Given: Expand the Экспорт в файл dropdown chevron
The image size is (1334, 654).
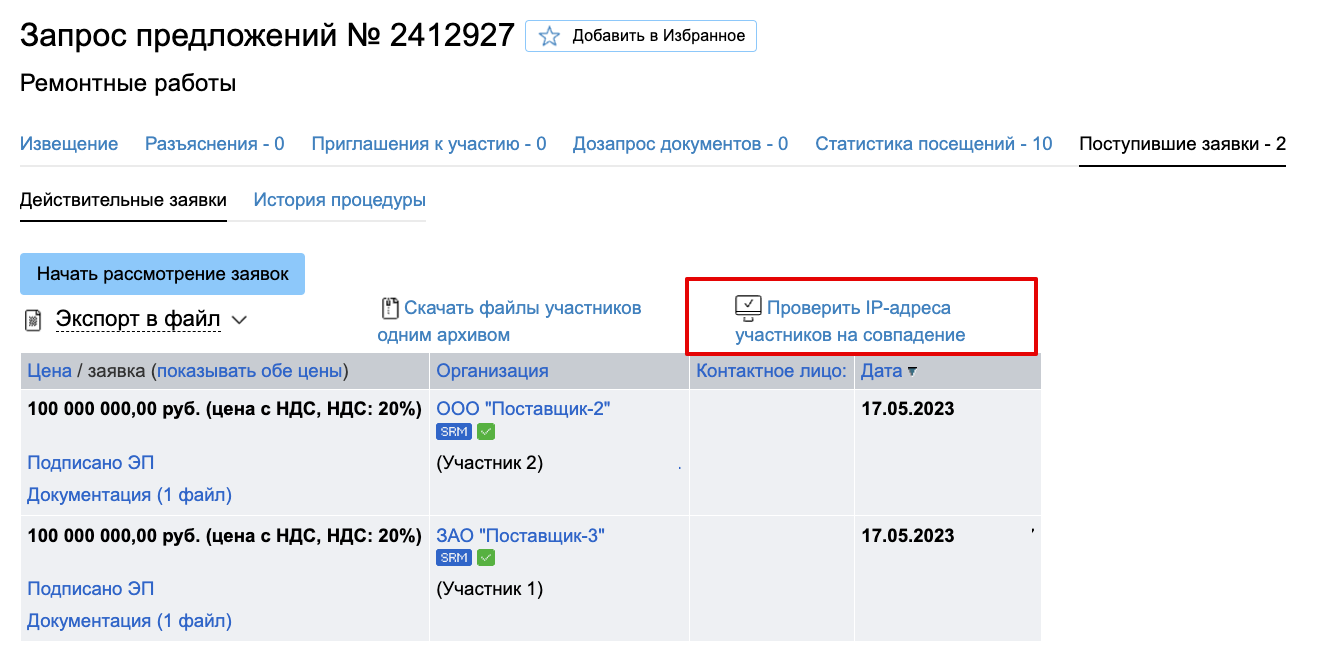Looking at the screenshot, I should (x=239, y=320).
